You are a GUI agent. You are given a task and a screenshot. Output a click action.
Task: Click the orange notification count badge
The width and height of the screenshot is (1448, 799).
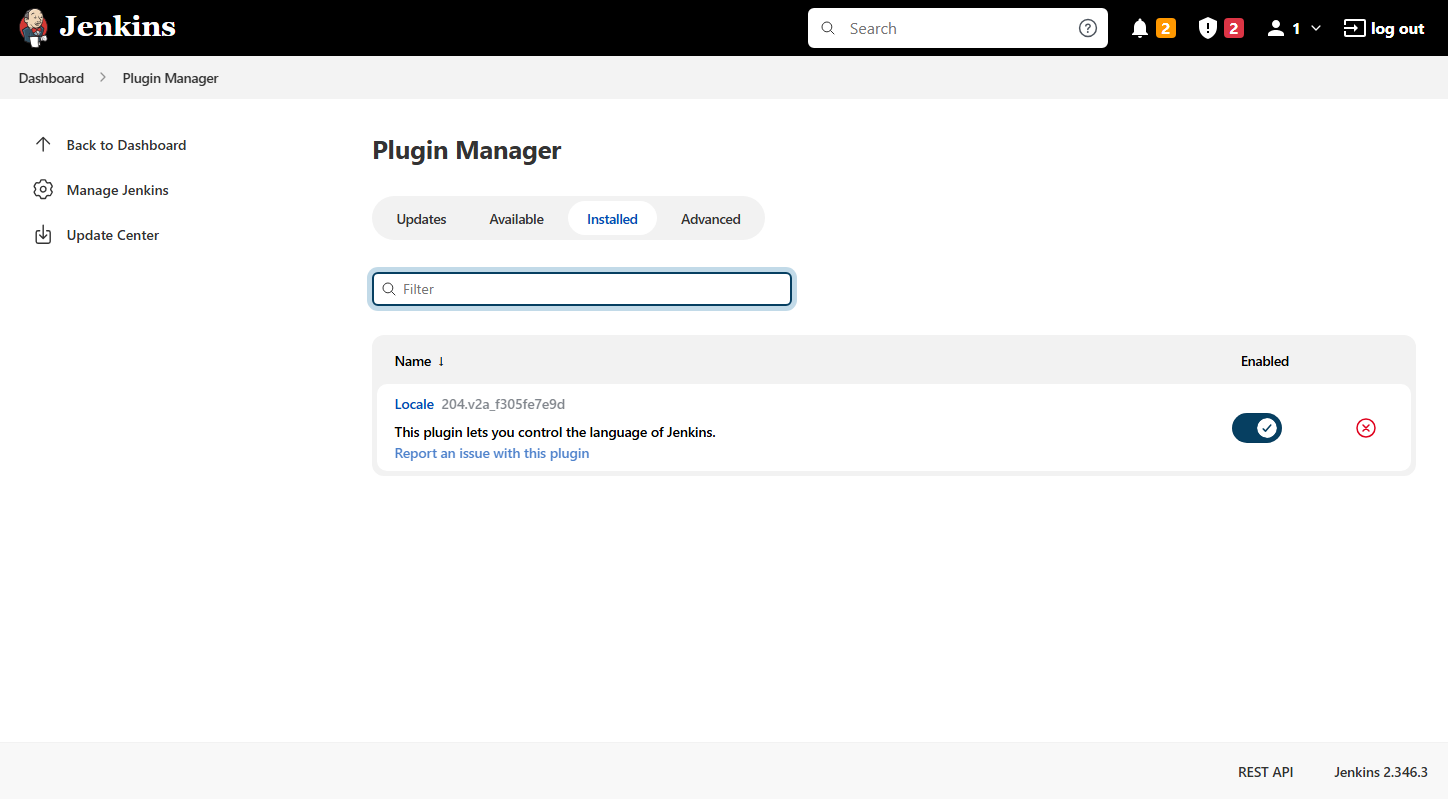1165,28
